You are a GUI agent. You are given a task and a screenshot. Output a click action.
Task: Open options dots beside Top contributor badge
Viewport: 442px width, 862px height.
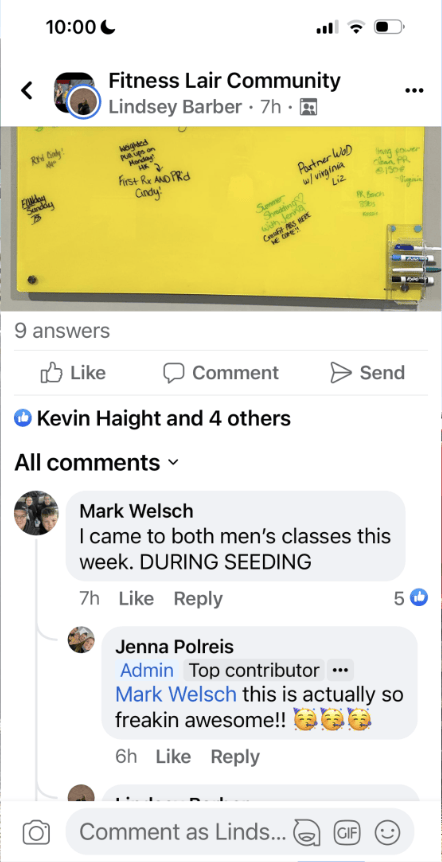[x=340, y=670]
